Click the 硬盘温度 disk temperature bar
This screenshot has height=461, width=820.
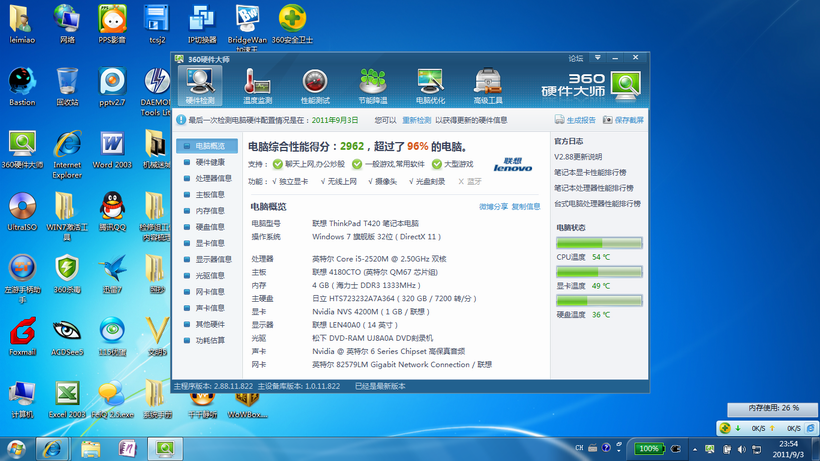[599, 301]
